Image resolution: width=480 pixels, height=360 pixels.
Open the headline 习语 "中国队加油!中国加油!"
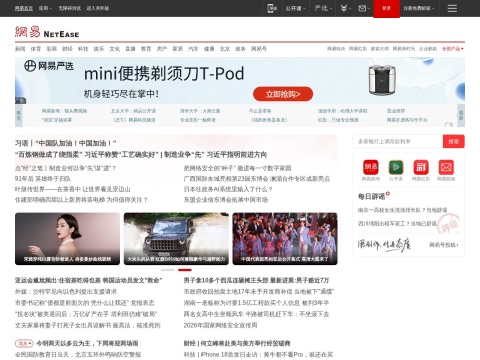(65, 143)
